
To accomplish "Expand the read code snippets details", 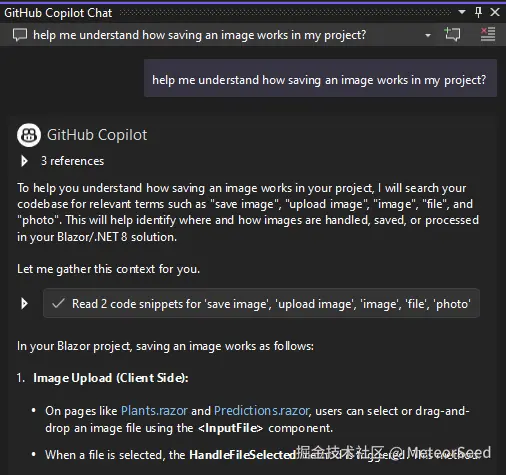I will pos(24,304).
